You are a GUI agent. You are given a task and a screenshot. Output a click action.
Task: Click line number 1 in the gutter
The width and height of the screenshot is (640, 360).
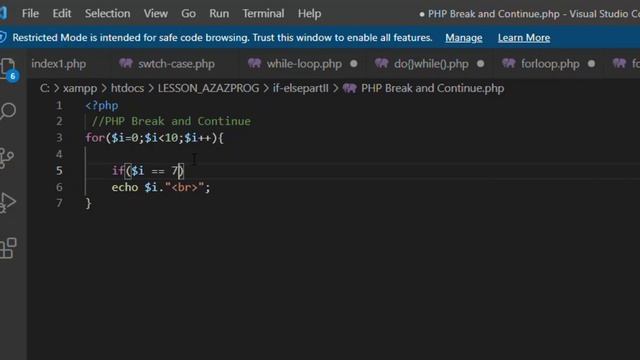pyautogui.click(x=59, y=105)
